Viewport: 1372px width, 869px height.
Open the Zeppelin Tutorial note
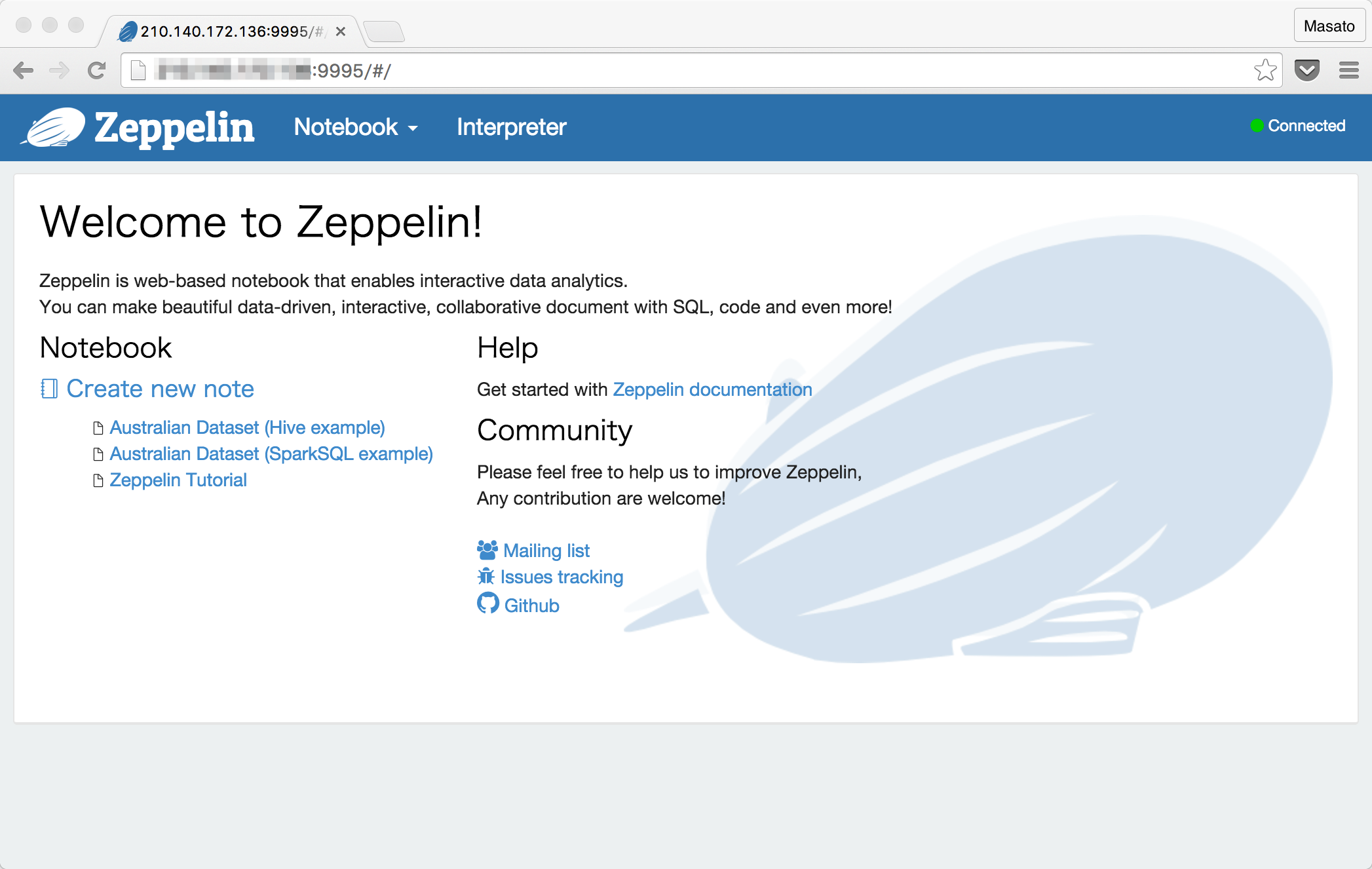178,480
